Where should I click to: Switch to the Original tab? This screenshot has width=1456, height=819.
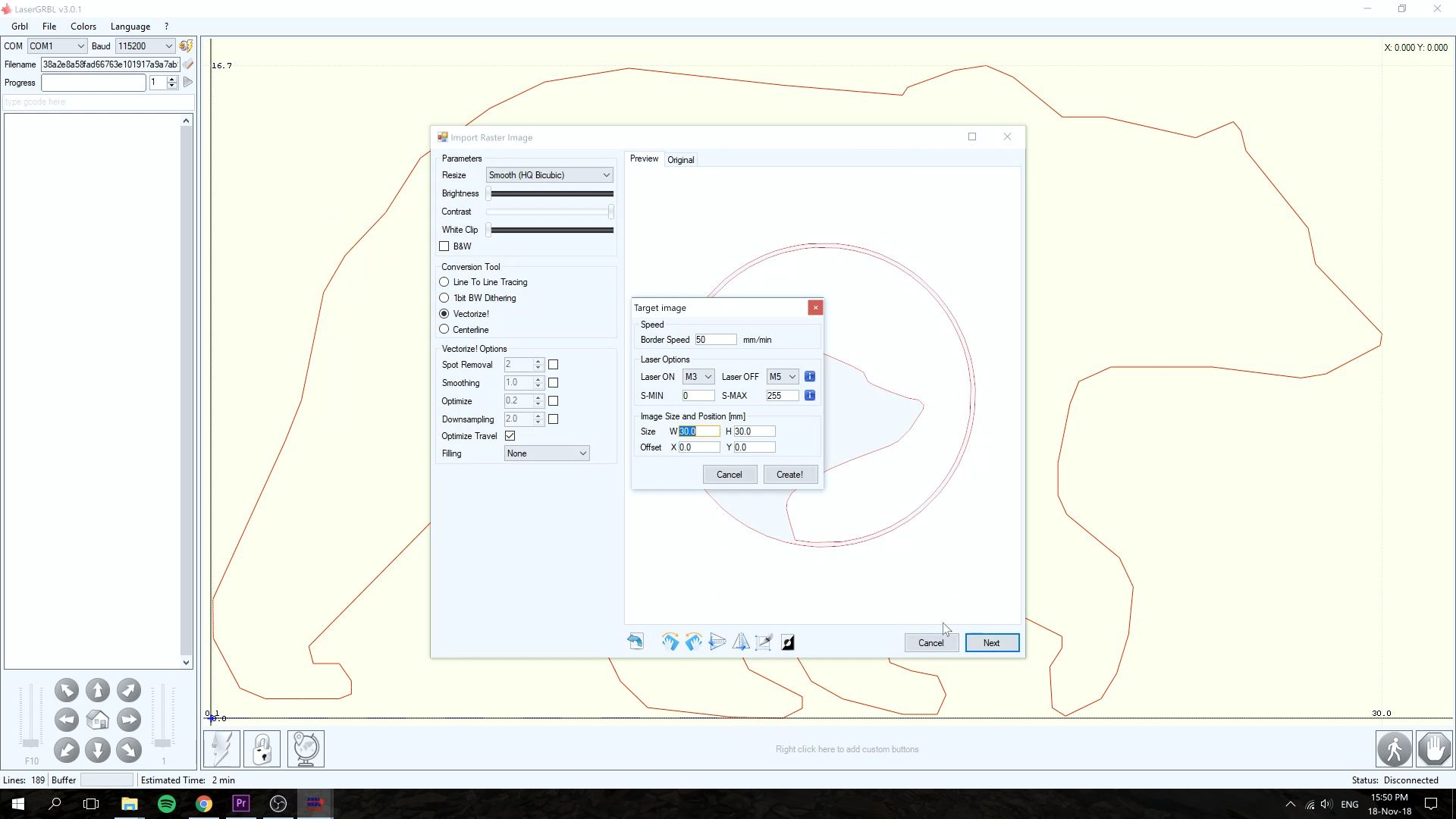[680, 160]
